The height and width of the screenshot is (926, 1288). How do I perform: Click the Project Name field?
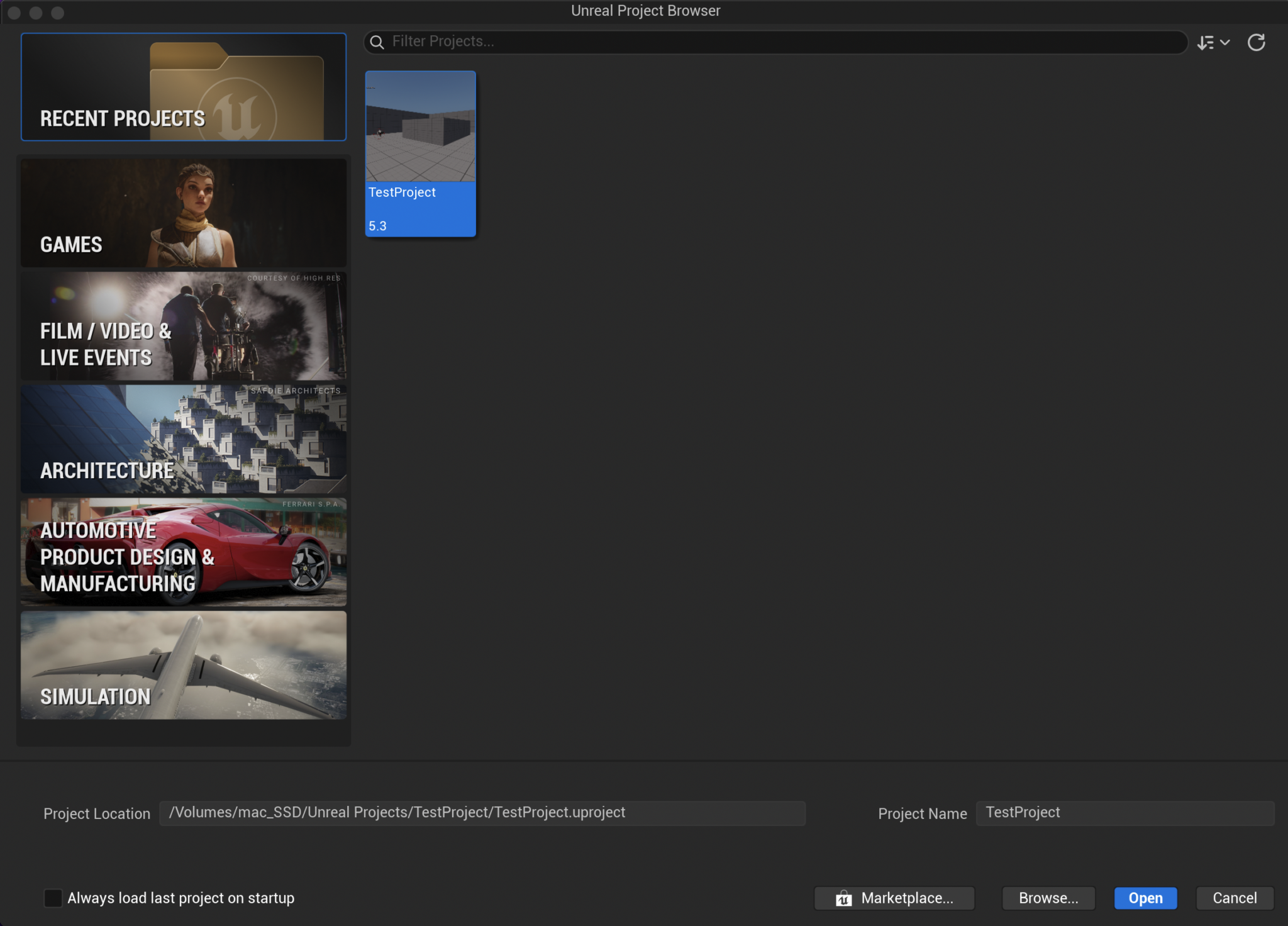pyautogui.click(x=1124, y=813)
